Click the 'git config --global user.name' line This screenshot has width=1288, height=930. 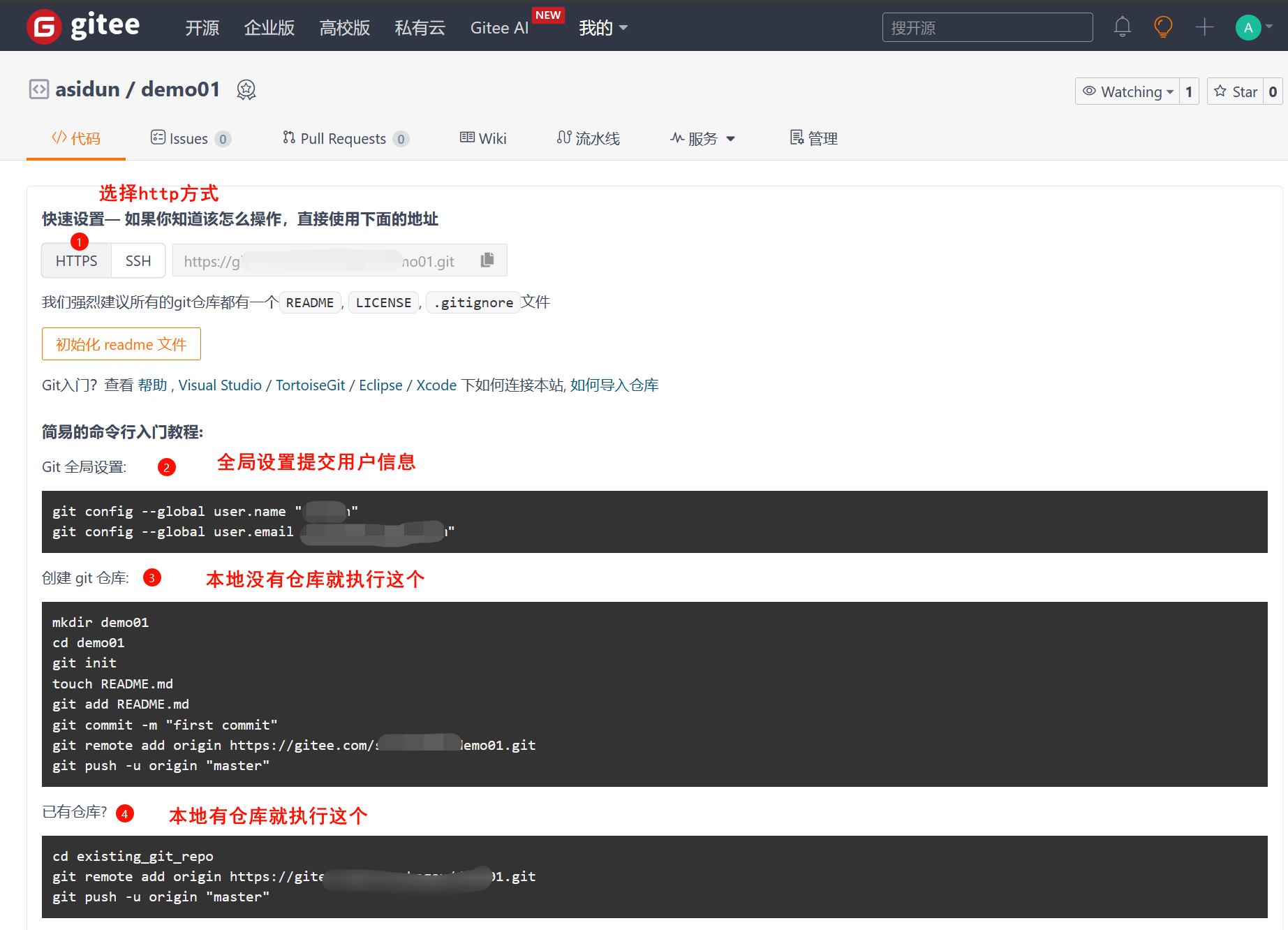point(205,511)
